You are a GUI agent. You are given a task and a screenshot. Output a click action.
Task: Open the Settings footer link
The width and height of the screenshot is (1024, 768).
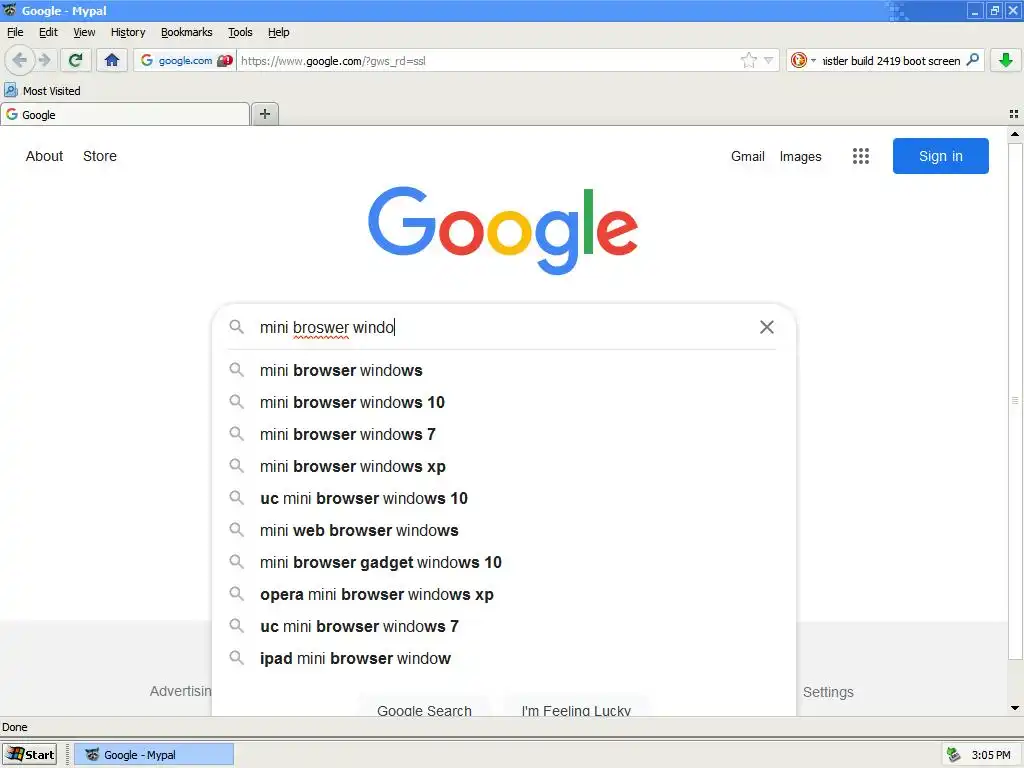click(828, 692)
